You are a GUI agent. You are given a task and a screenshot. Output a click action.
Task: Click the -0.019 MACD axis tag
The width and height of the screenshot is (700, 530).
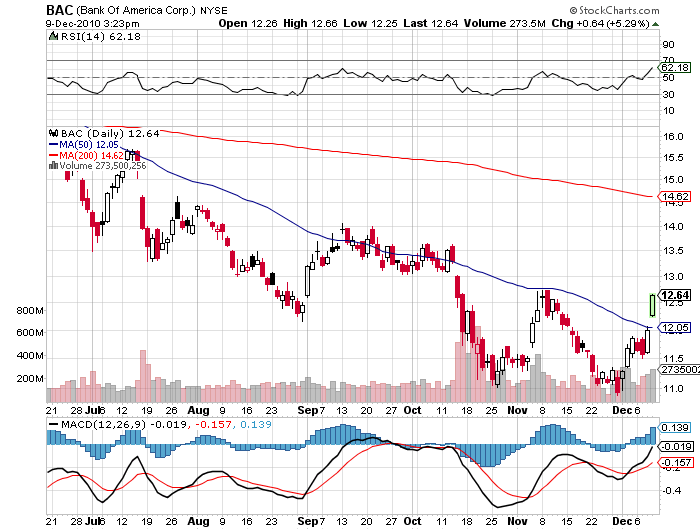pos(676,446)
